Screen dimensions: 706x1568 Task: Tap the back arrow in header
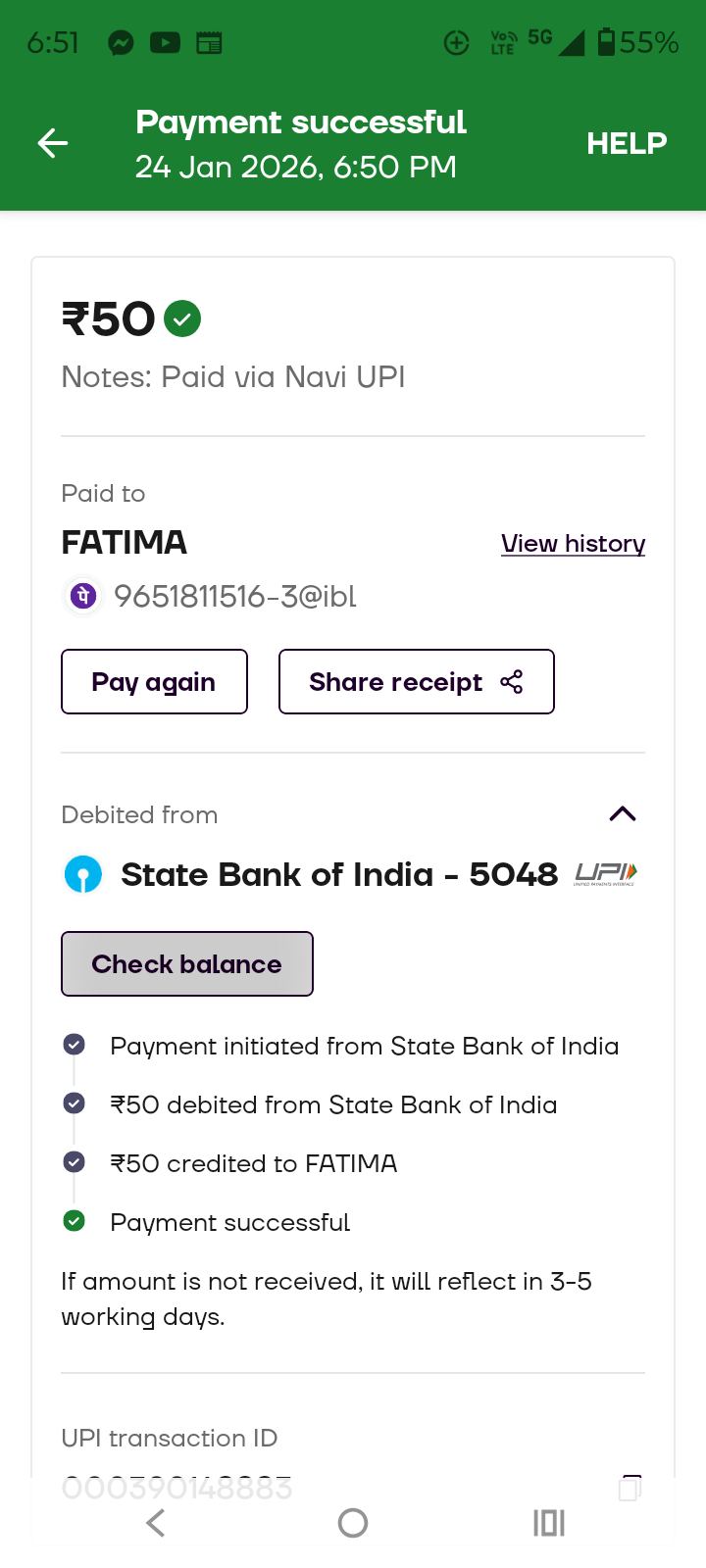coord(53,144)
